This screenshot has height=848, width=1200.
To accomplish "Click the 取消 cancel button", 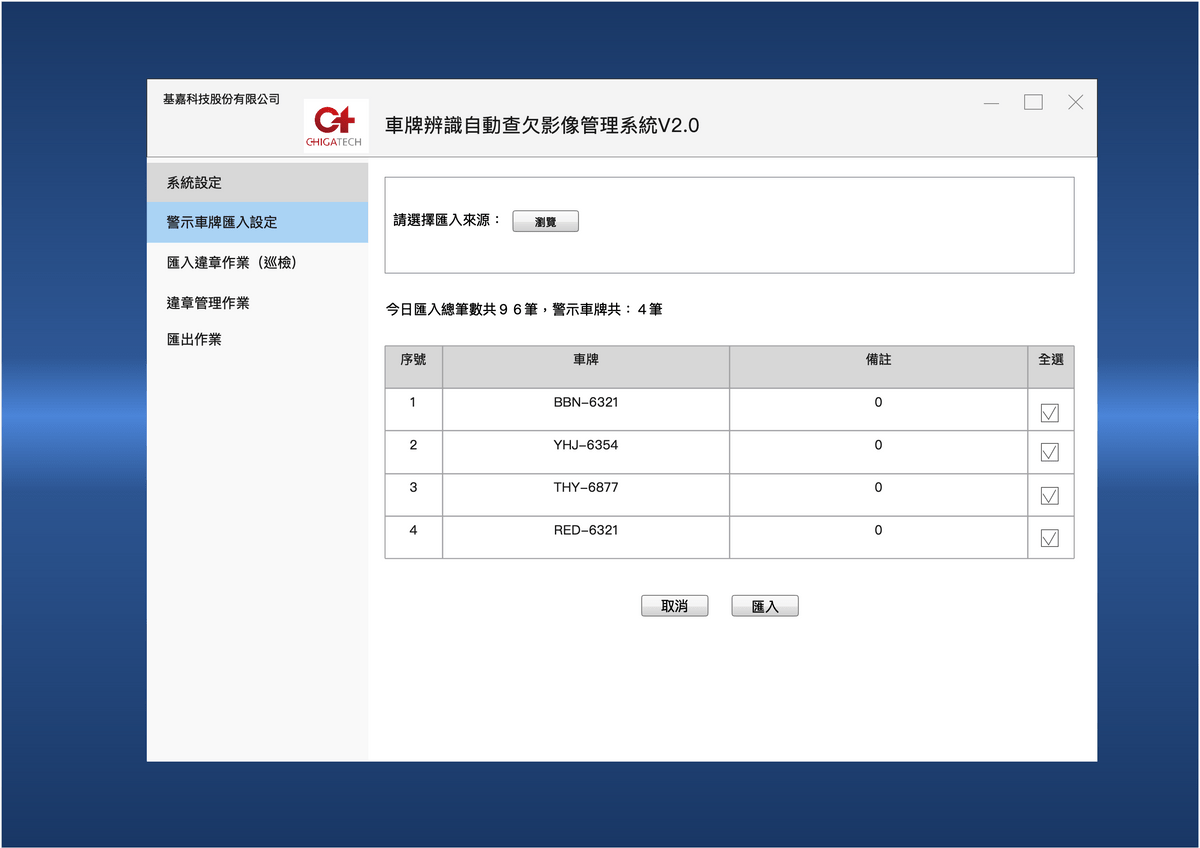I will click(674, 606).
